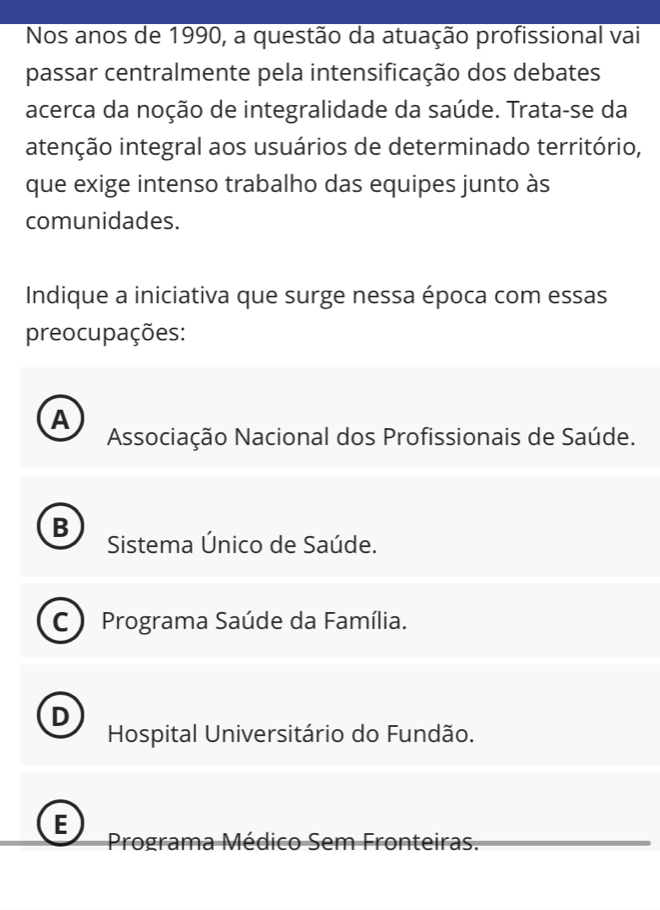The image size is (660, 910).
Task: Choose answer Sistema Único de Saúde
Action: pyautogui.click(x=242, y=545)
